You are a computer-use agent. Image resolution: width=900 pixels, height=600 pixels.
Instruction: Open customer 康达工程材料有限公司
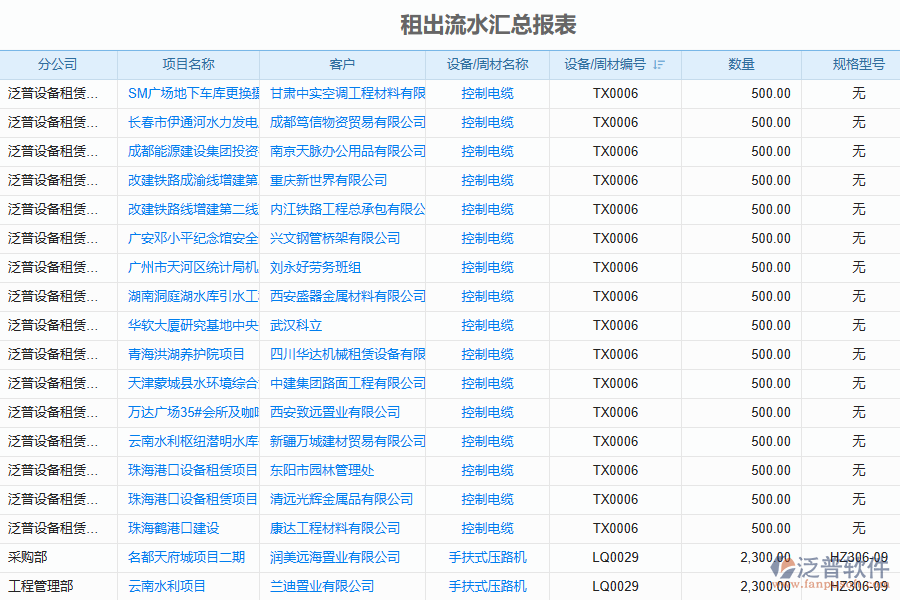pos(335,529)
